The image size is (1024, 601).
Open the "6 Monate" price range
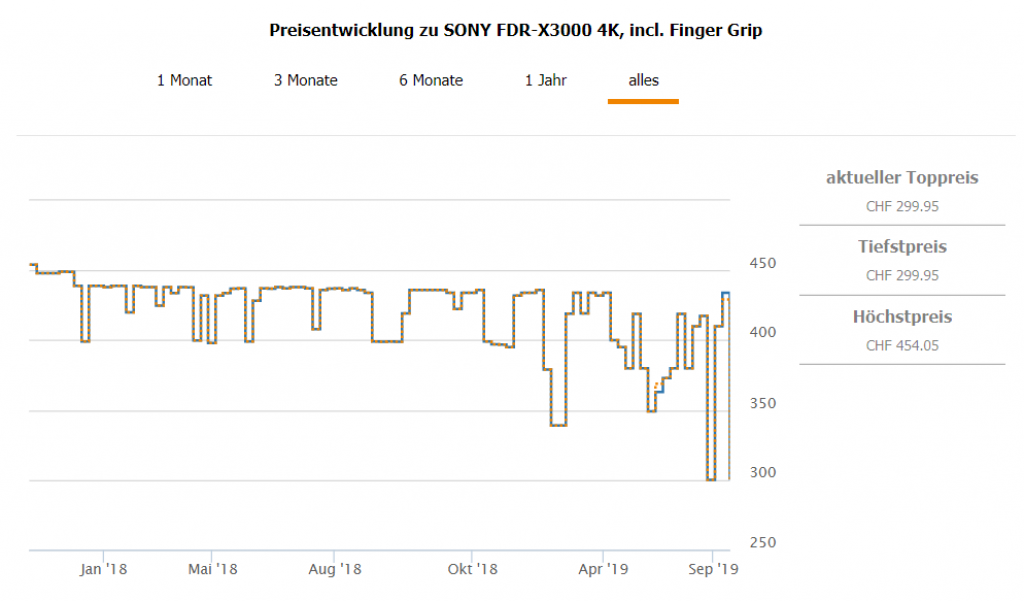431,80
